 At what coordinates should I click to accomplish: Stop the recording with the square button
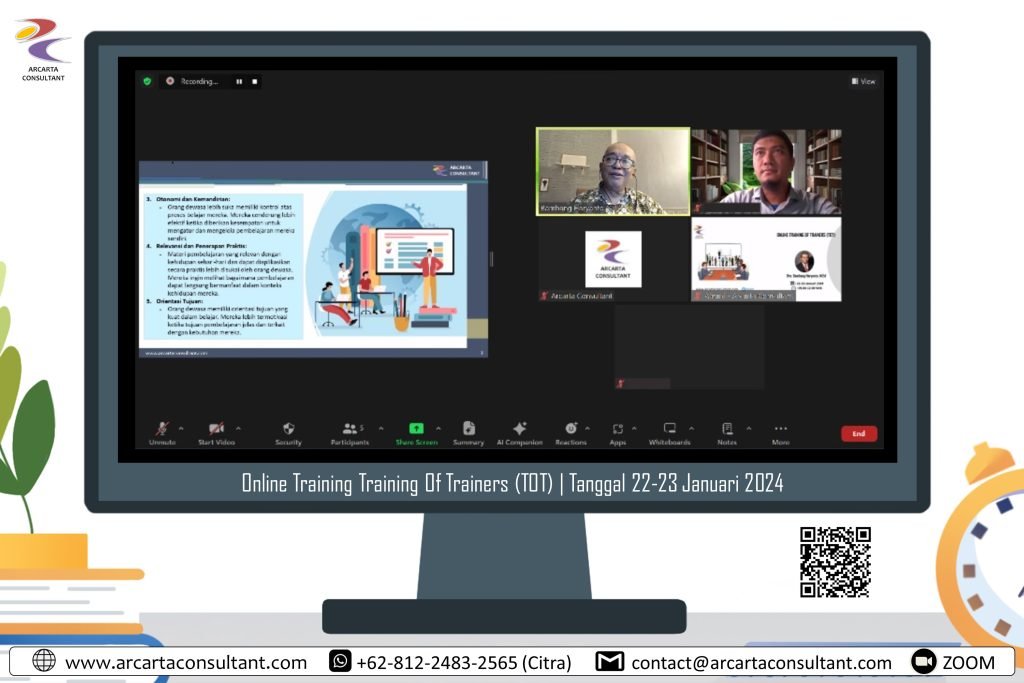click(x=255, y=81)
